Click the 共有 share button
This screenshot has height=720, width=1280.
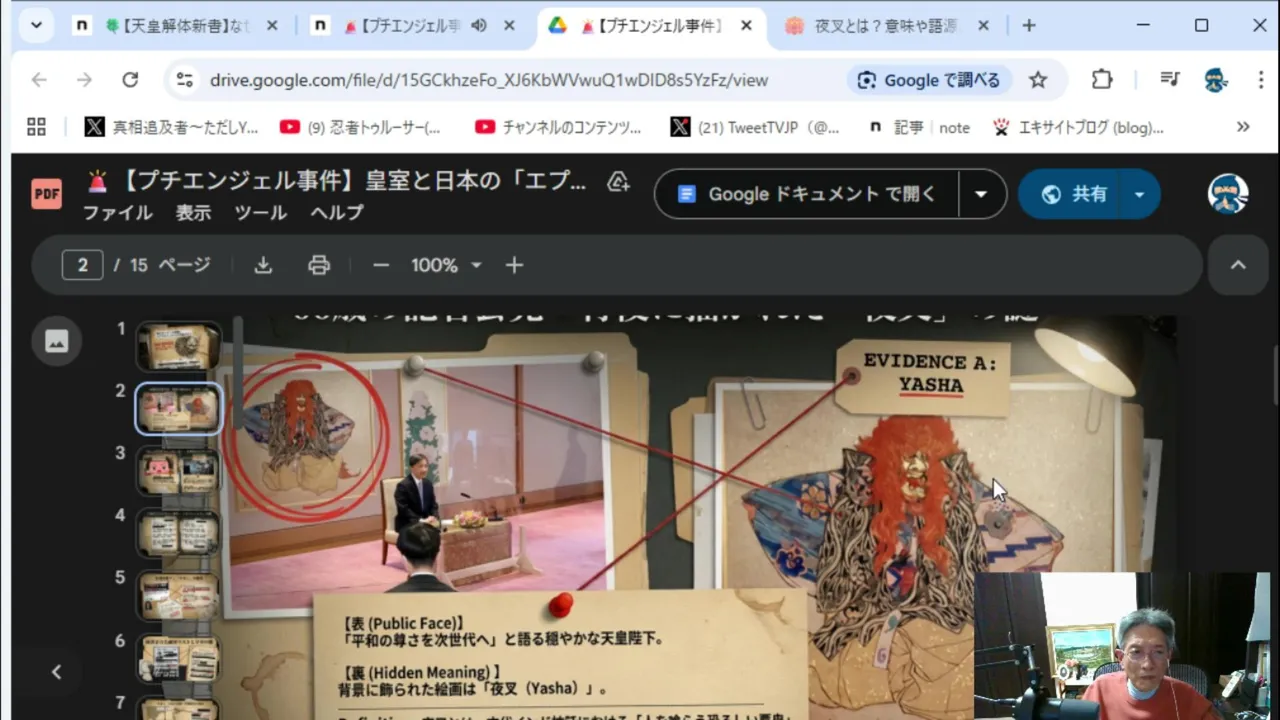(x=1073, y=194)
